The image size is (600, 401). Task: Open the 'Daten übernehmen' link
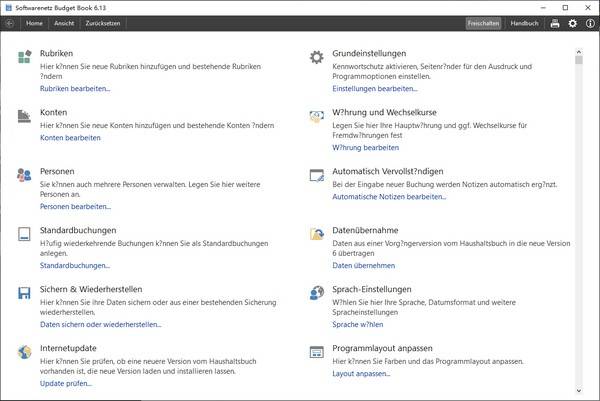363,266
